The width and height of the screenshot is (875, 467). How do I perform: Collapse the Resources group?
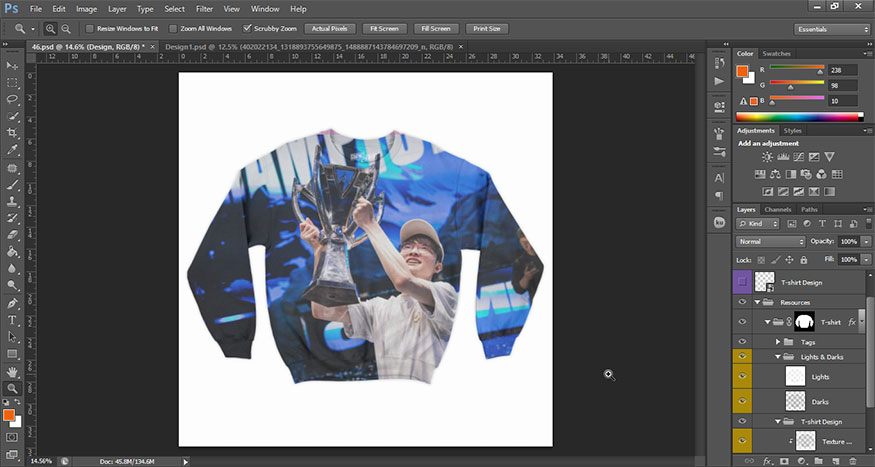click(757, 302)
